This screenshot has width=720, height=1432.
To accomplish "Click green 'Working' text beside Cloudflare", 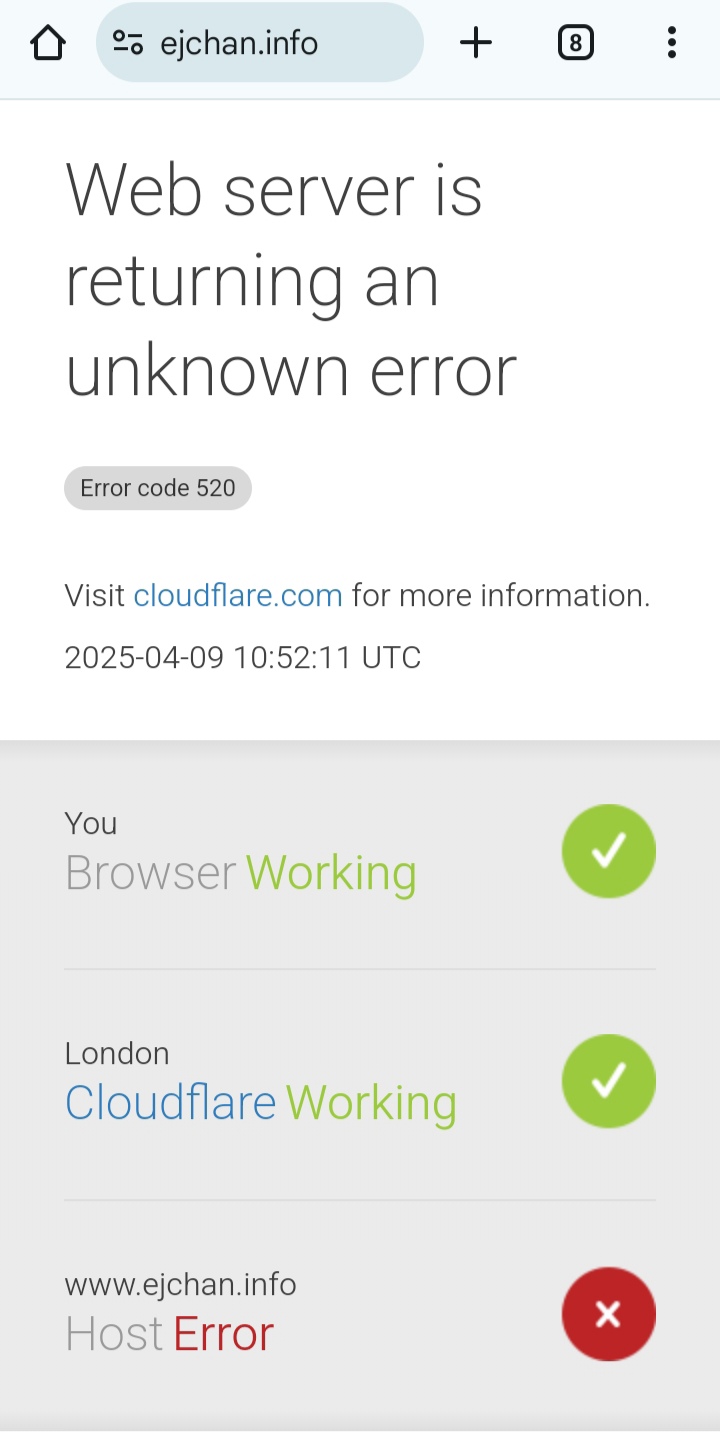I will coord(371,1103).
